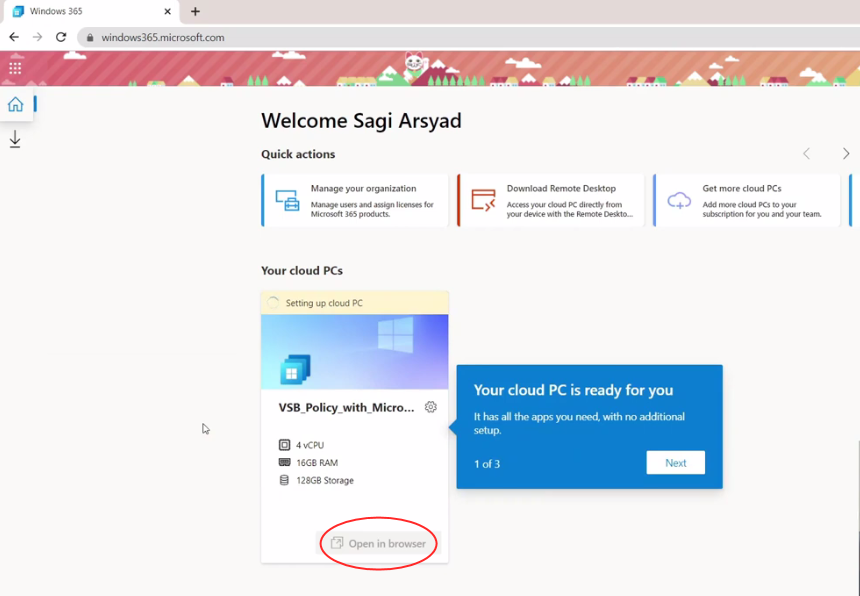This screenshot has height=596, width=860.
Task: Click the VSB_Policy_with_Micro... PC name
Action: pos(347,407)
